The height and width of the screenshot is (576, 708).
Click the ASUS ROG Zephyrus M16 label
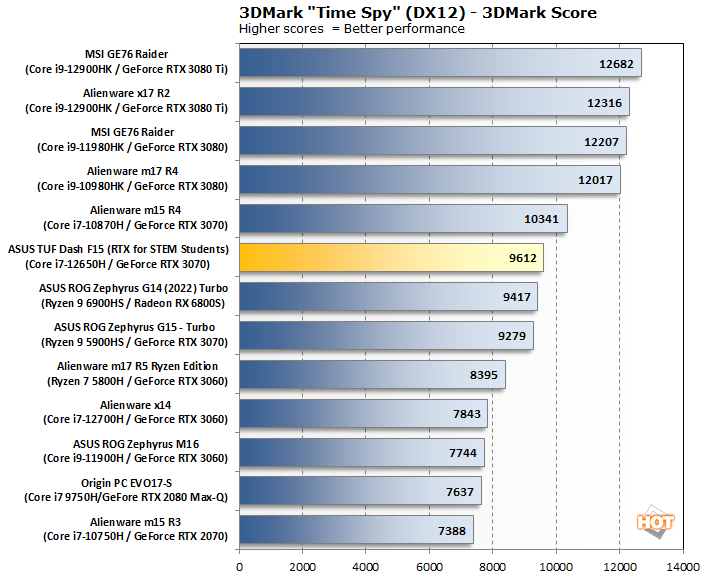pos(132,452)
